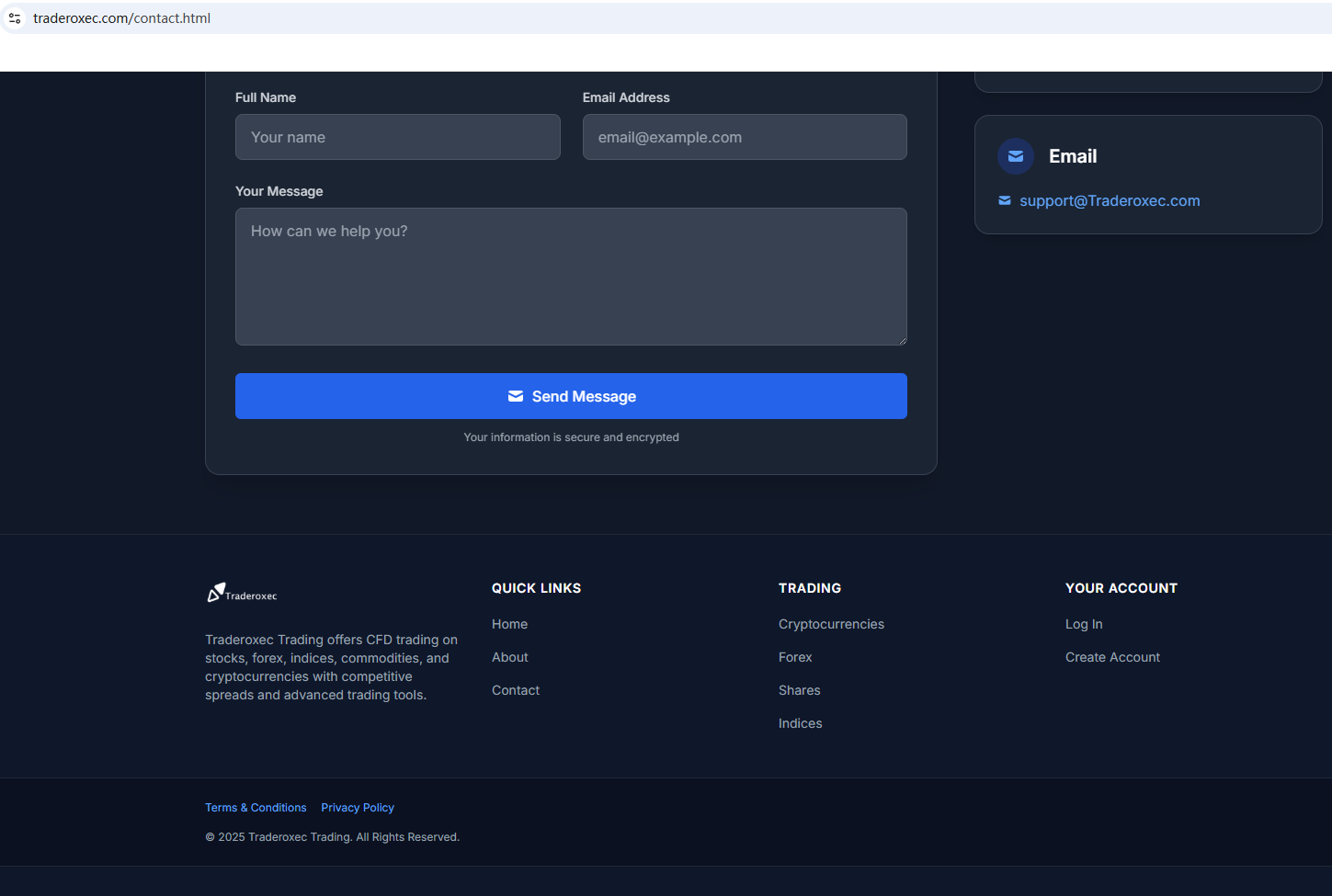Click the site info icon in address bar
The width and height of the screenshot is (1332, 896).
point(15,18)
